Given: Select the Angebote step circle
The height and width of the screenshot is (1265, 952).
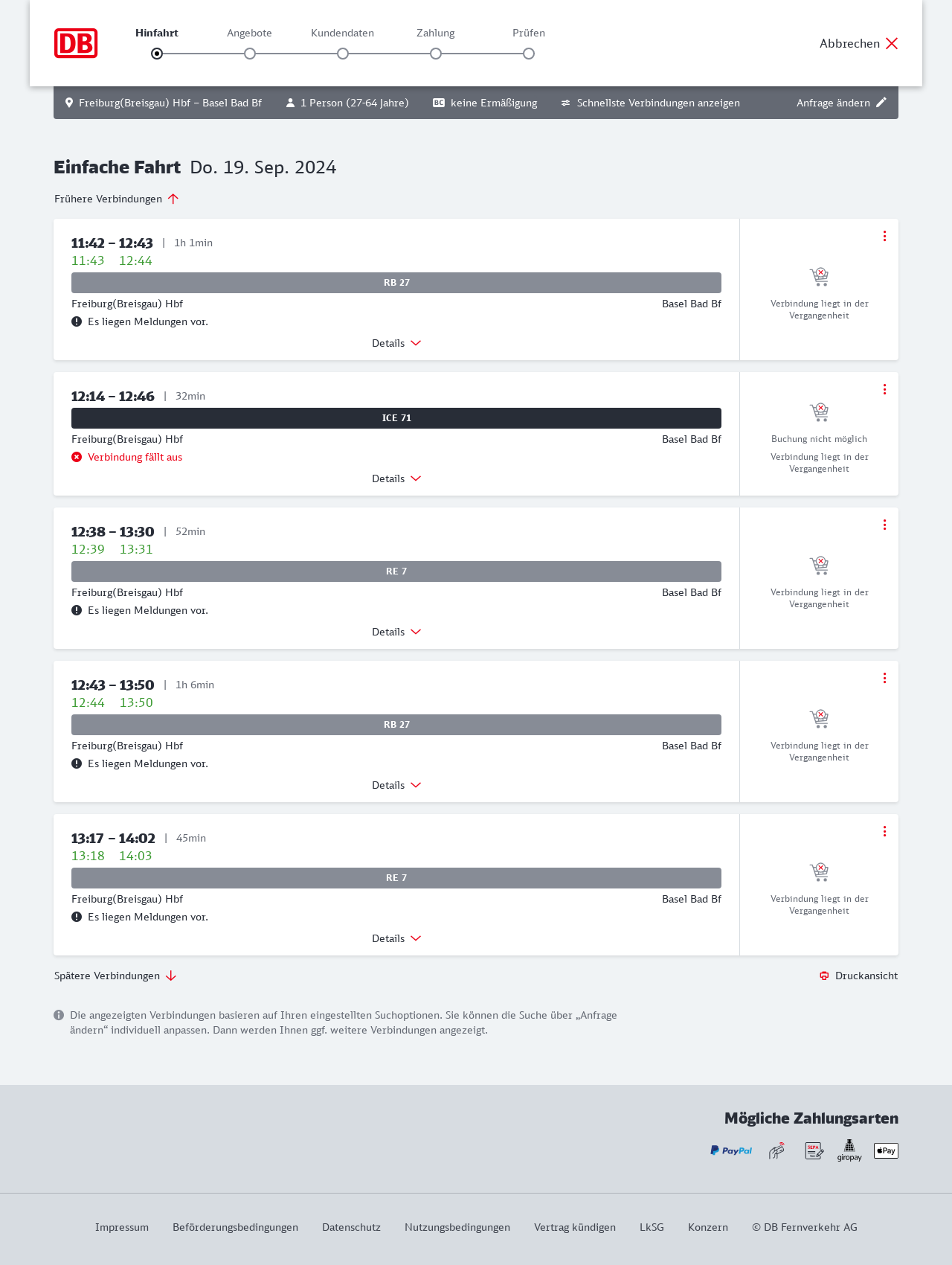Looking at the screenshot, I should tap(250, 54).
